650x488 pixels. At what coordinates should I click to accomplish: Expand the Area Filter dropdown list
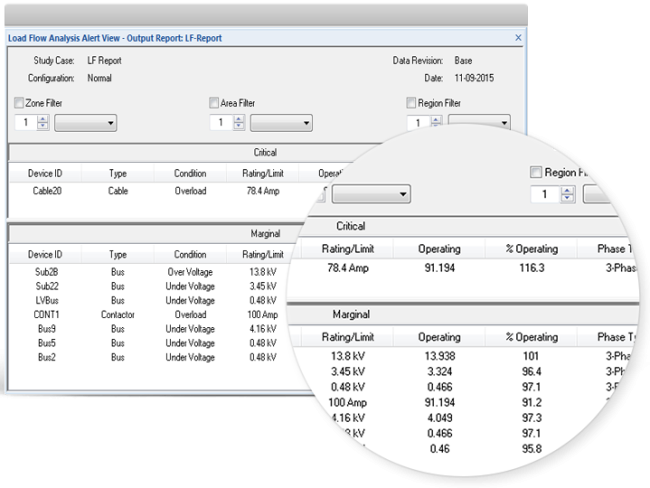281,123
